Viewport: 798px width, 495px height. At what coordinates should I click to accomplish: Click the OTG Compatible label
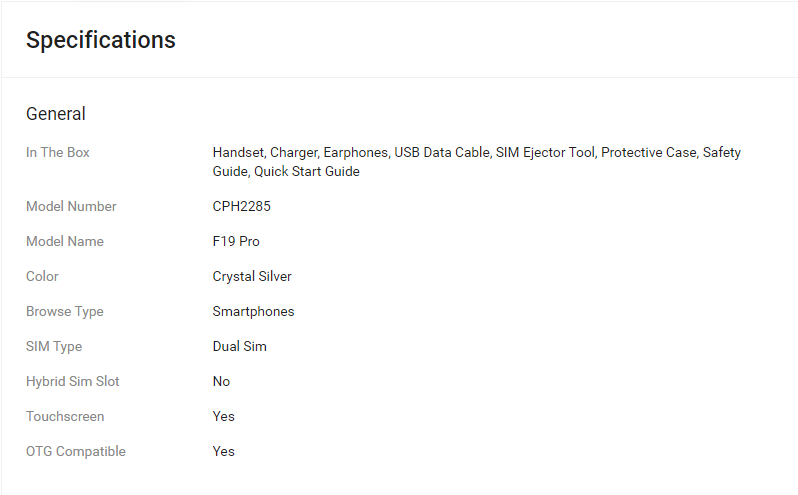pos(76,451)
